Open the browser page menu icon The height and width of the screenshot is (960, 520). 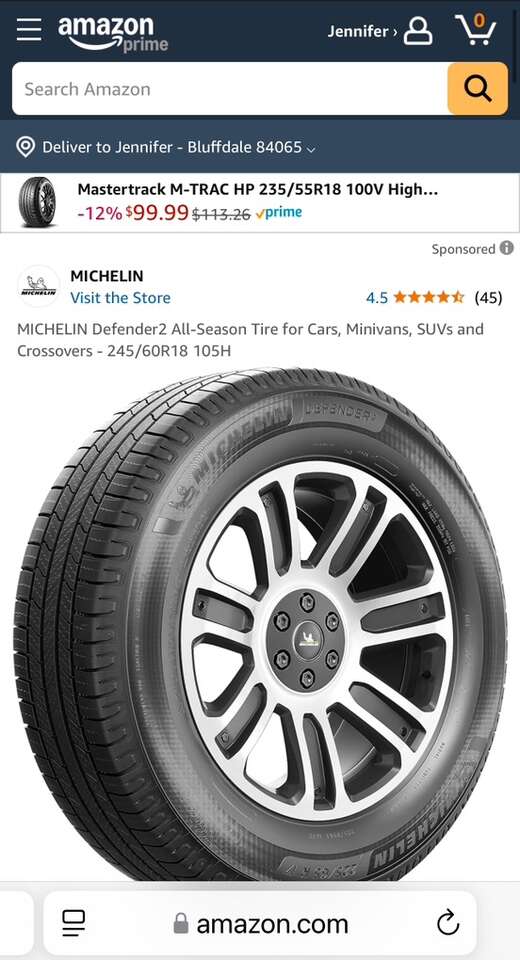click(73, 923)
